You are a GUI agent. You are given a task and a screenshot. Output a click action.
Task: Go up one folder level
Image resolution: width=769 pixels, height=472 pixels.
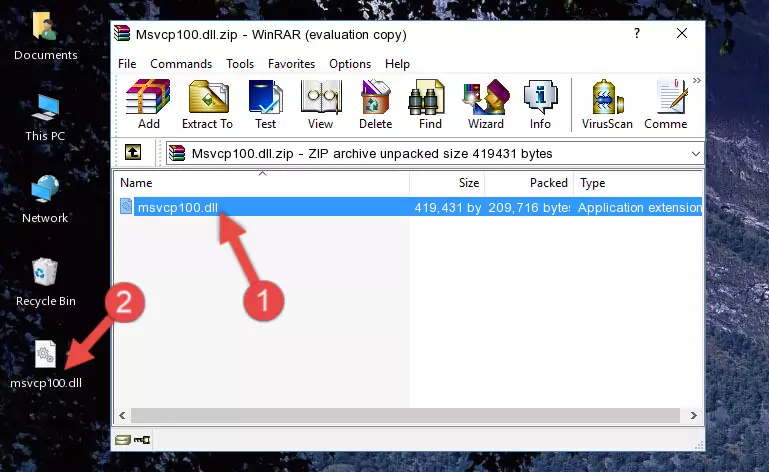[x=133, y=153]
